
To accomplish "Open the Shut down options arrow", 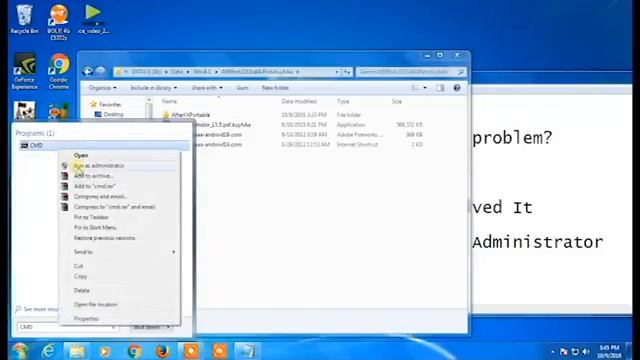I will click(169, 327).
